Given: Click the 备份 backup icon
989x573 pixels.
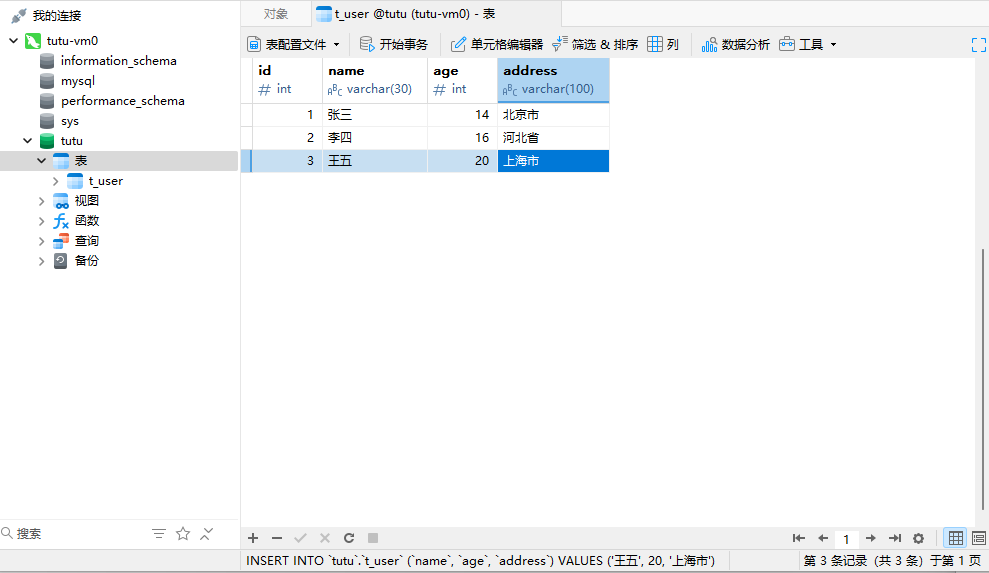Looking at the screenshot, I should pyautogui.click(x=61, y=261).
